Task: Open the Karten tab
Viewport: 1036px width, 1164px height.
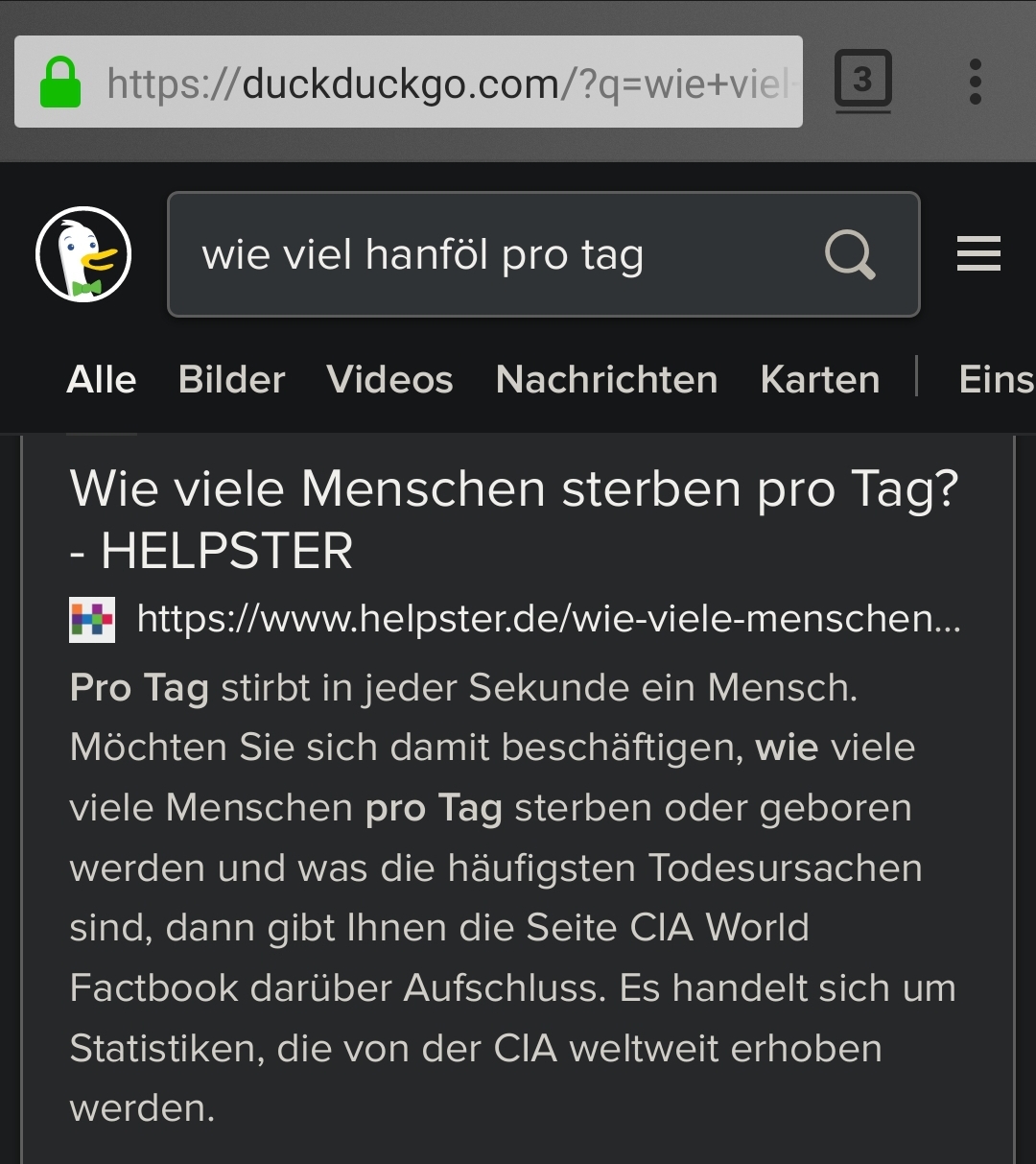Action: pos(820,380)
